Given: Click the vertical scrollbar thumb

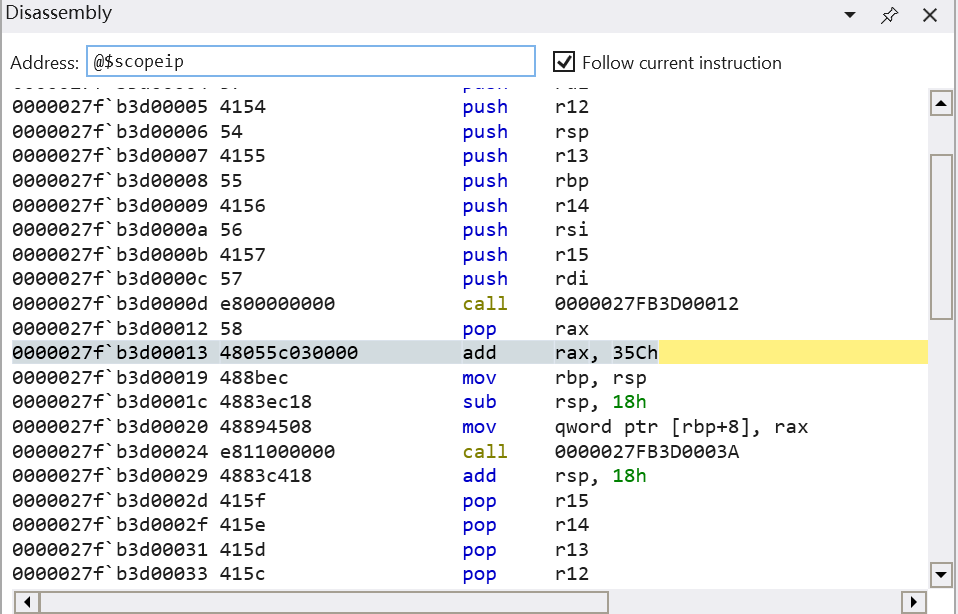Looking at the screenshot, I should coord(941,235).
